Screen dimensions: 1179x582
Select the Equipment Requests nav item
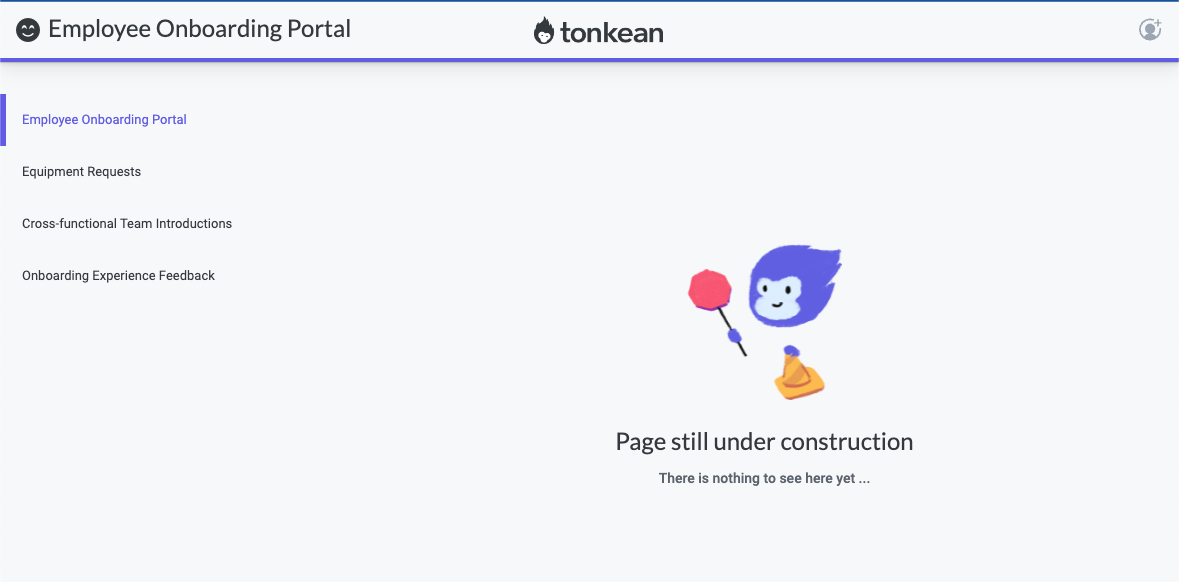point(81,171)
